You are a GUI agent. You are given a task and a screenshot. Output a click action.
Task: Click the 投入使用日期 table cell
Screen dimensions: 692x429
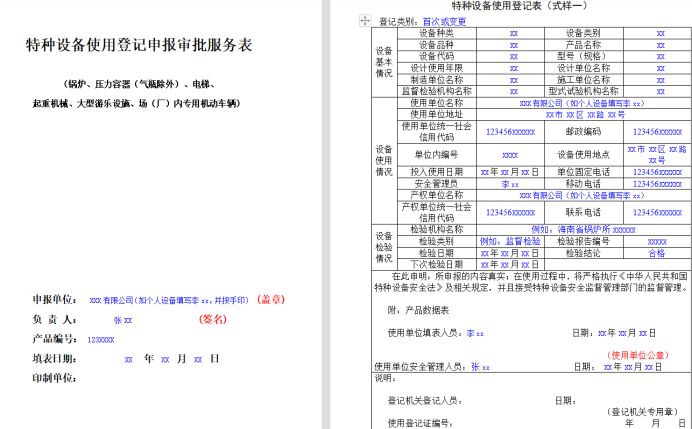point(437,172)
